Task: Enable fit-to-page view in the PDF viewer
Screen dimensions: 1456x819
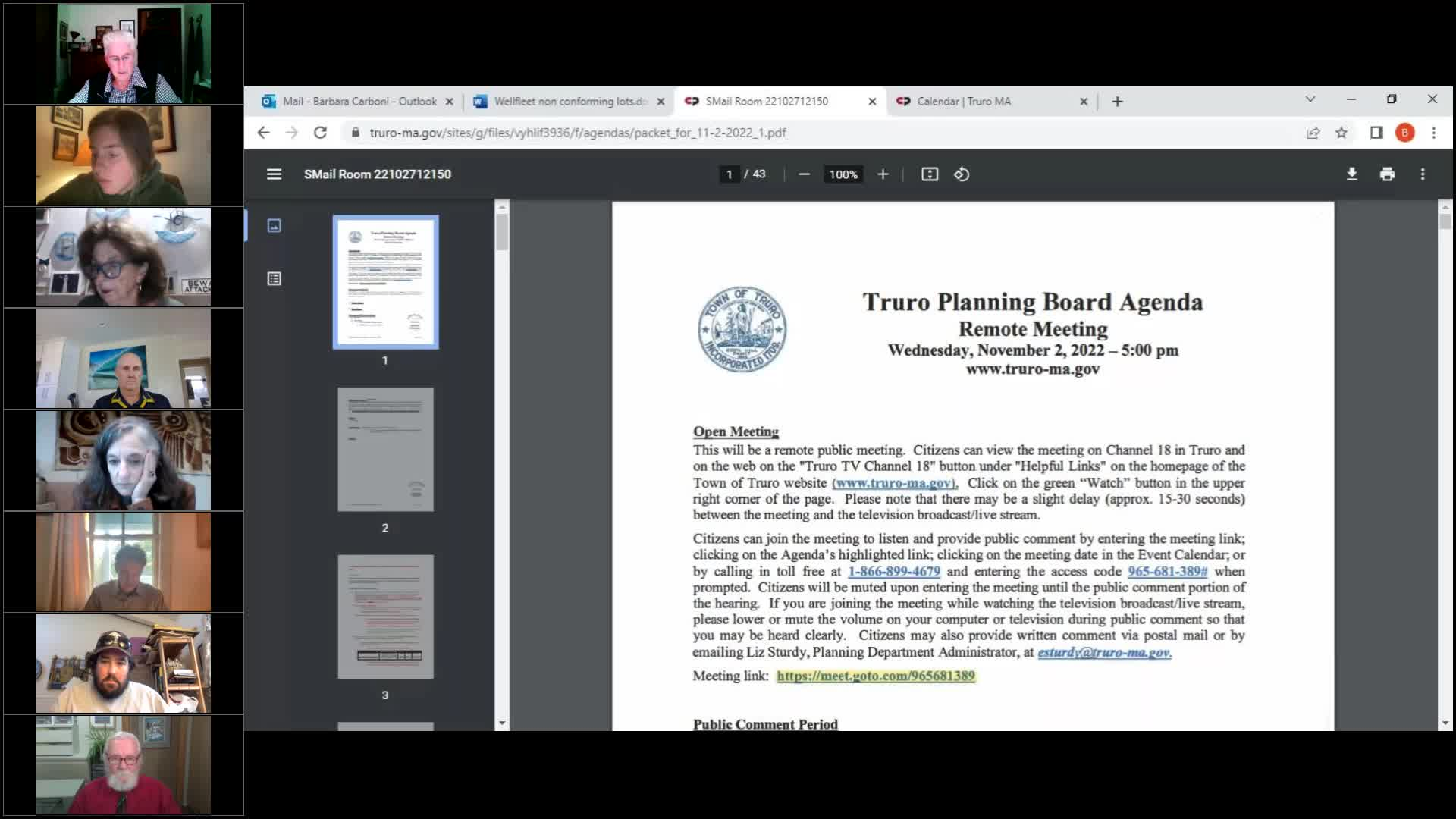Action: point(929,174)
